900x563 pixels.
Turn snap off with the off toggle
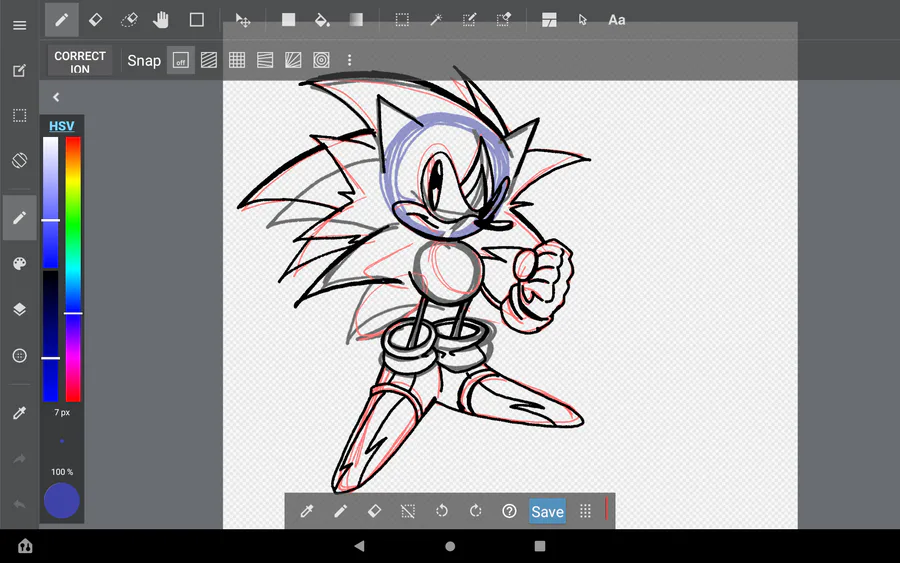click(x=181, y=60)
